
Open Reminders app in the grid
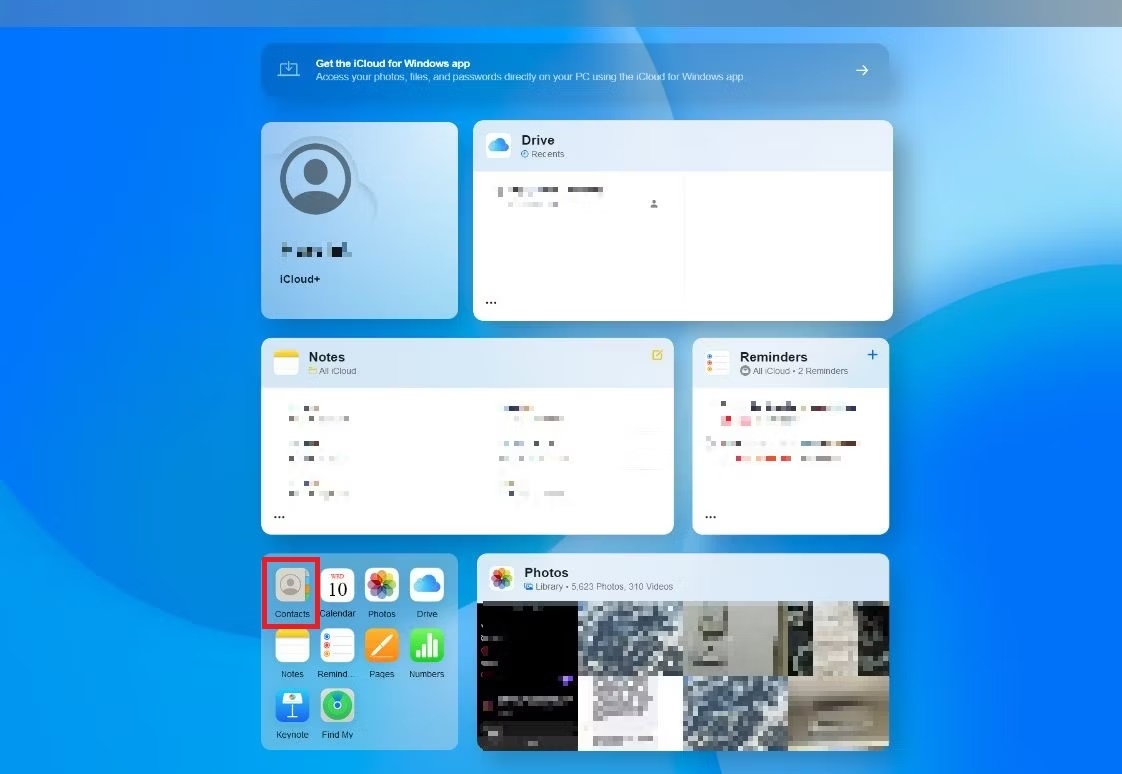click(337, 646)
